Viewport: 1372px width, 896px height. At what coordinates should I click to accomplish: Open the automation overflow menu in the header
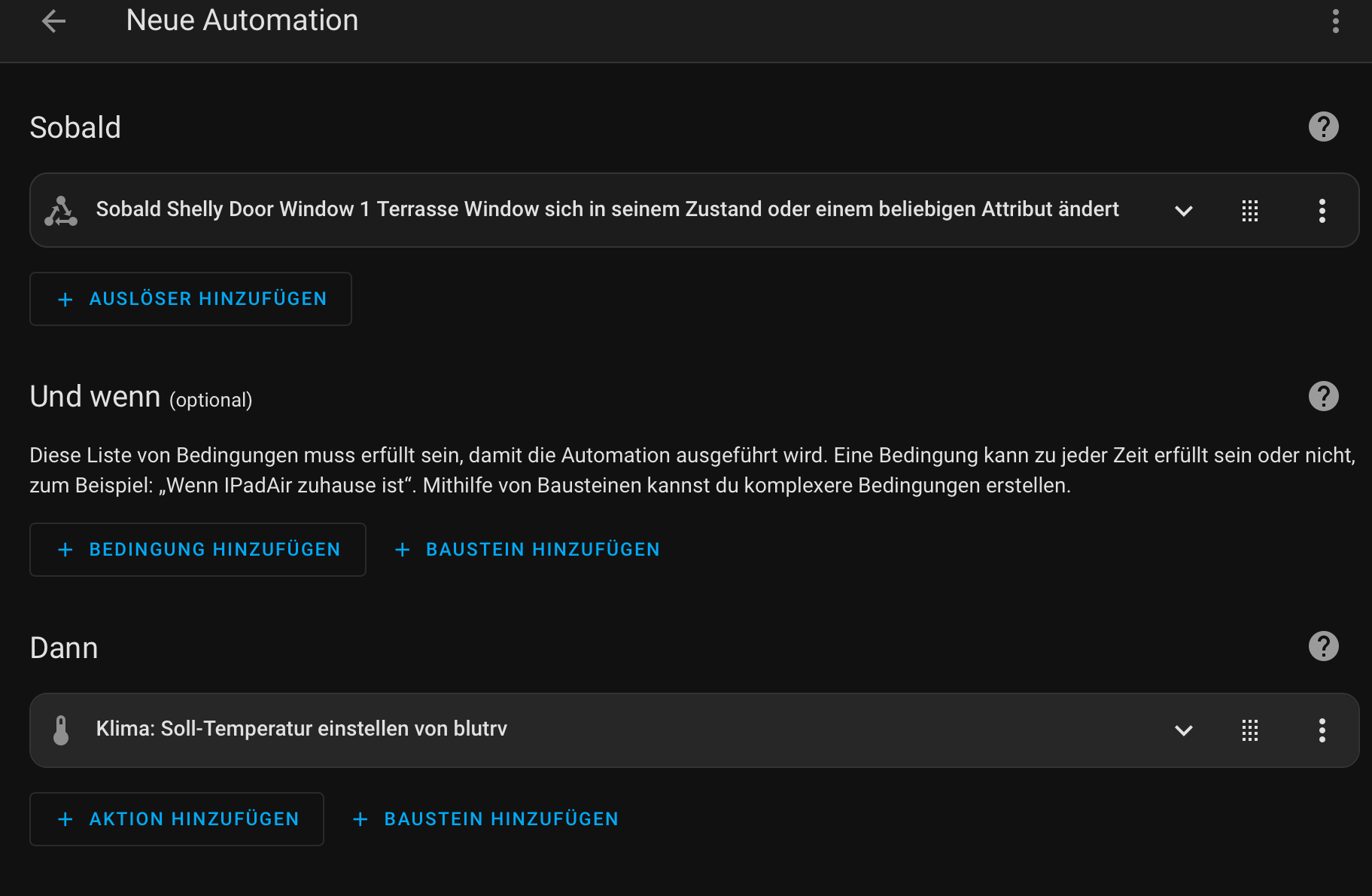(1335, 21)
